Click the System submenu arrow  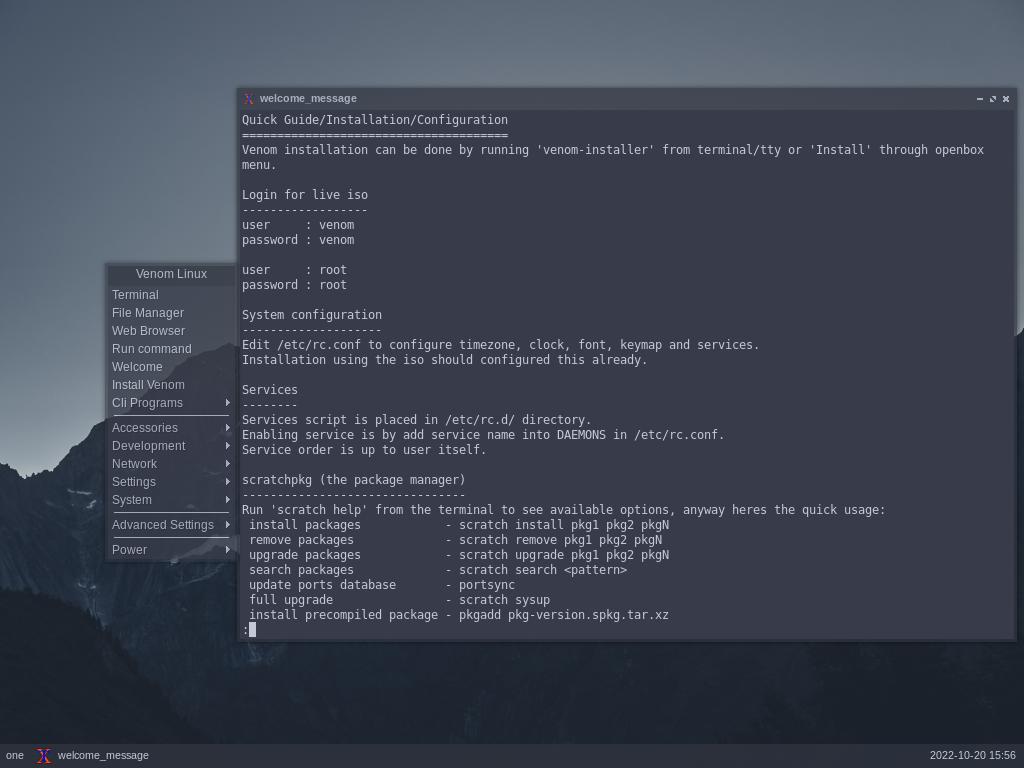click(227, 499)
